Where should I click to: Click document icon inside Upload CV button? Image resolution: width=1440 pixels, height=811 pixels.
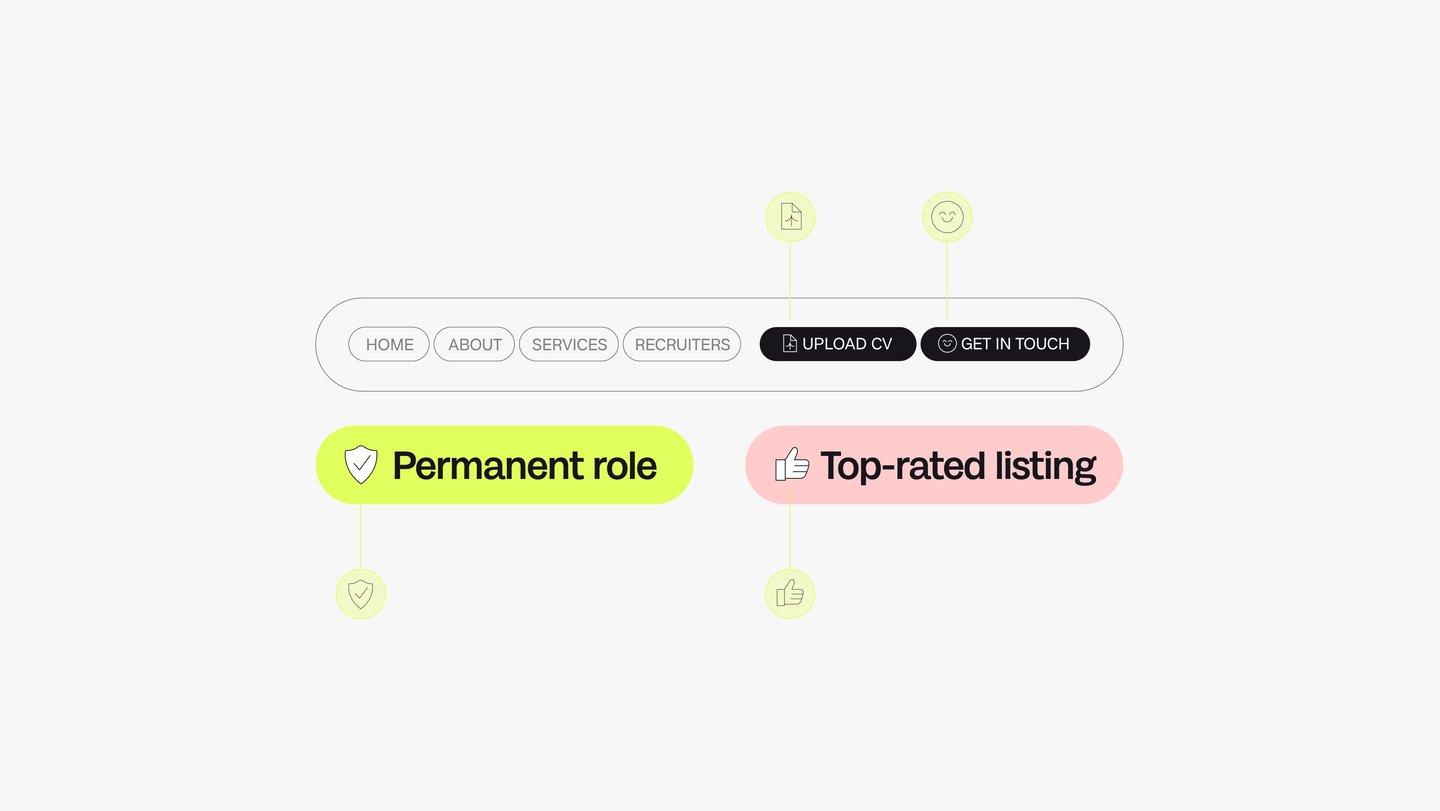coord(789,344)
